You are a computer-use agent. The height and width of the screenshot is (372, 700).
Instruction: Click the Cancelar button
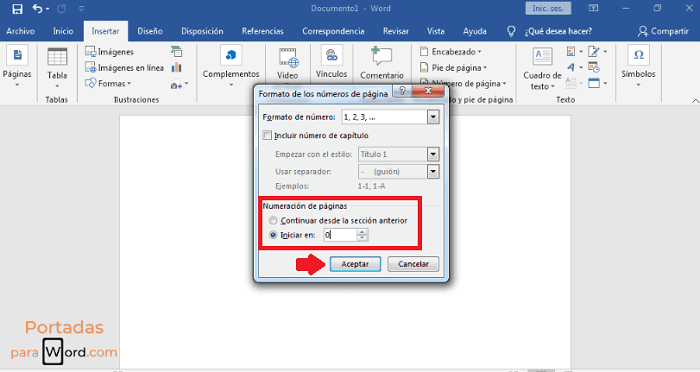click(413, 264)
